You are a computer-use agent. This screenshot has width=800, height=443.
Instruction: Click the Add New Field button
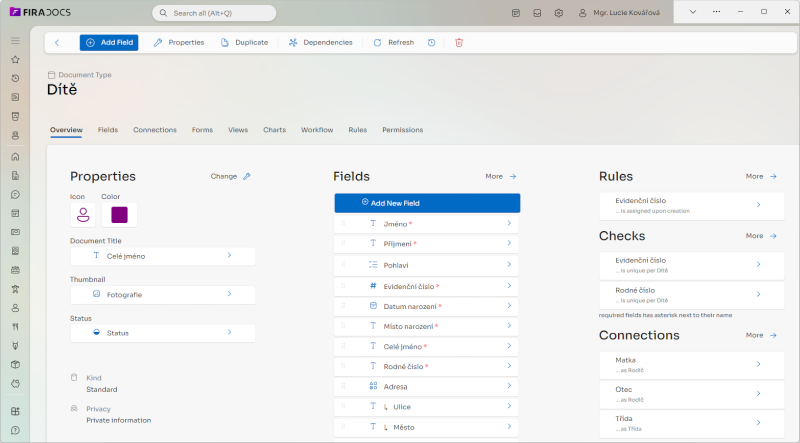[x=428, y=203]
